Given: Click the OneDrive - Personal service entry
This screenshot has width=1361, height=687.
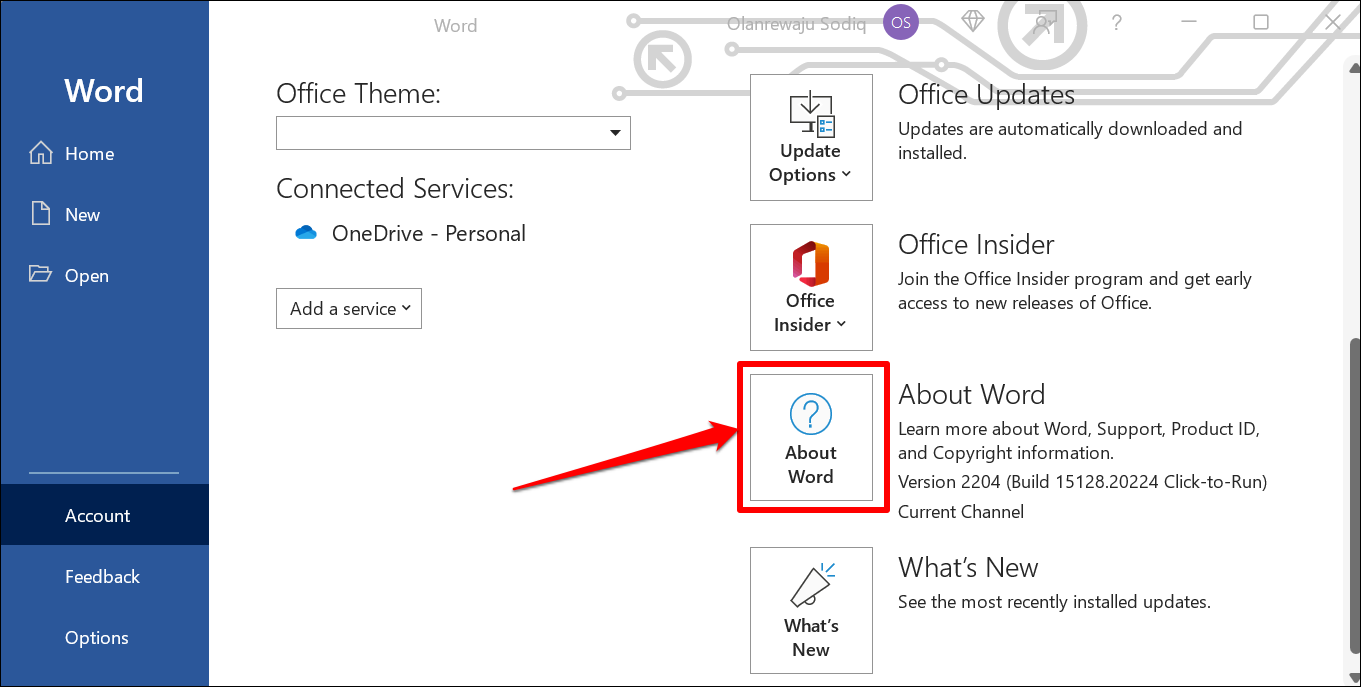Looking at the screenshot, I should 428,234.
